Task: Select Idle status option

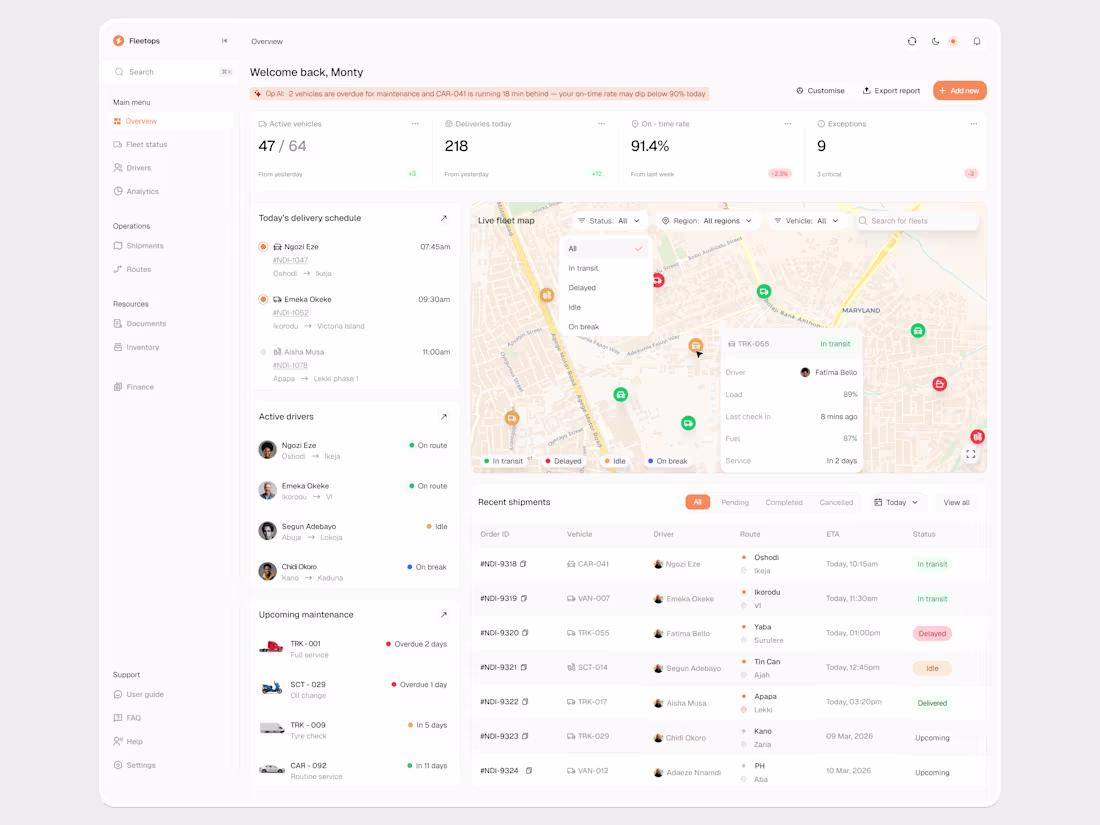Action: tap(606, 307)
